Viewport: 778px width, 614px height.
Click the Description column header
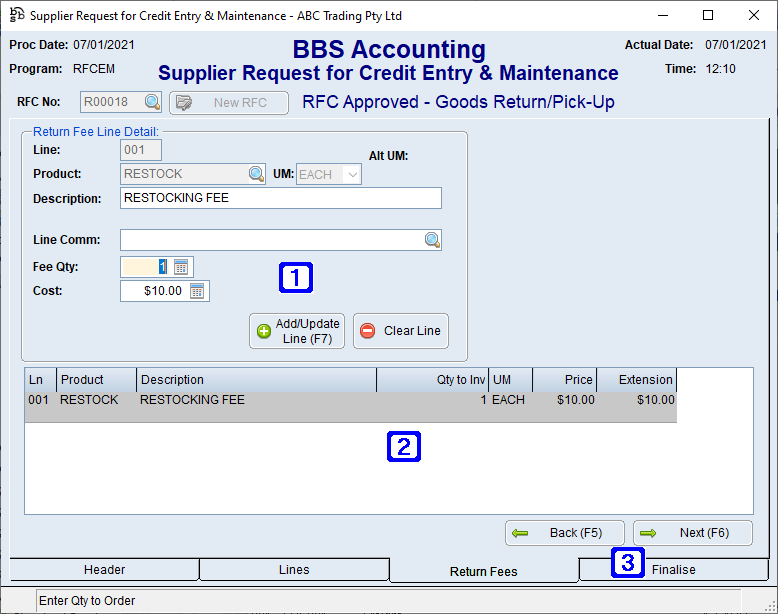point(257,380)
